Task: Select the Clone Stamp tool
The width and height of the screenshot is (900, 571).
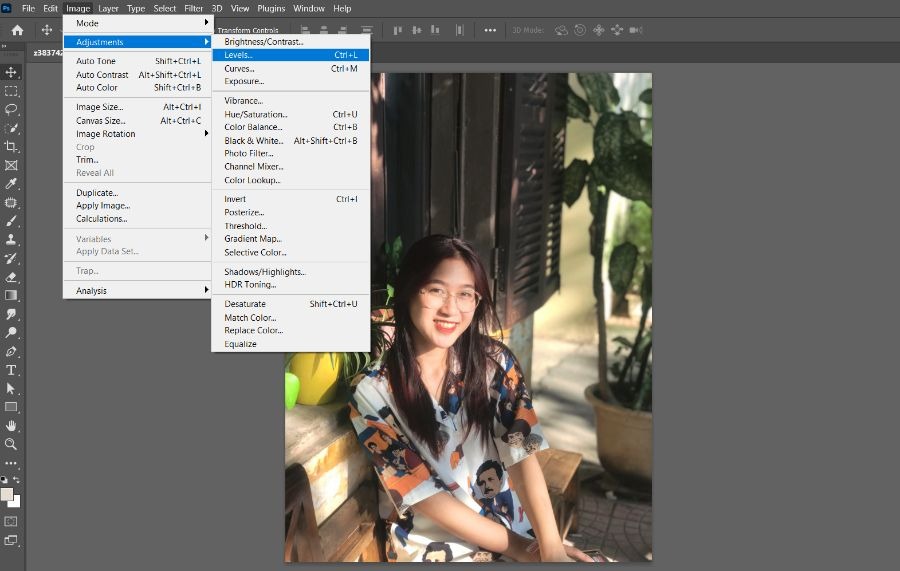Action: coord(11,239)
